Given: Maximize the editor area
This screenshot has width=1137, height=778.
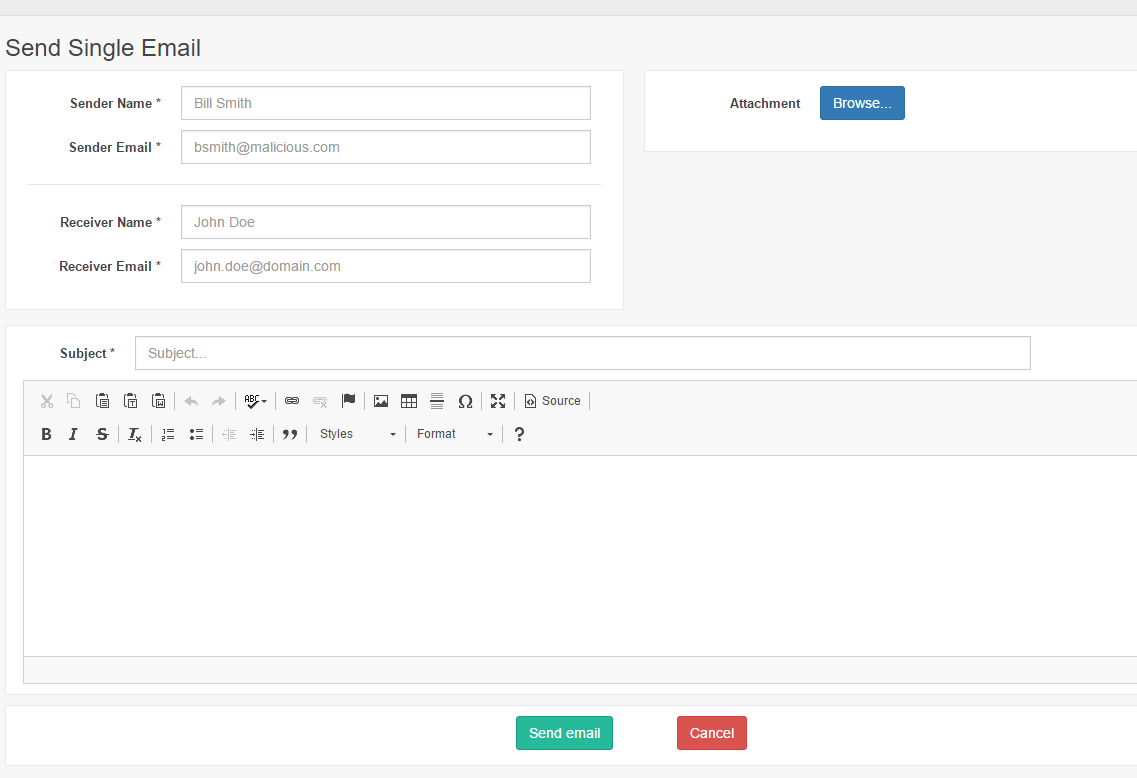Looking at the screenshot, I should [498, 401].
